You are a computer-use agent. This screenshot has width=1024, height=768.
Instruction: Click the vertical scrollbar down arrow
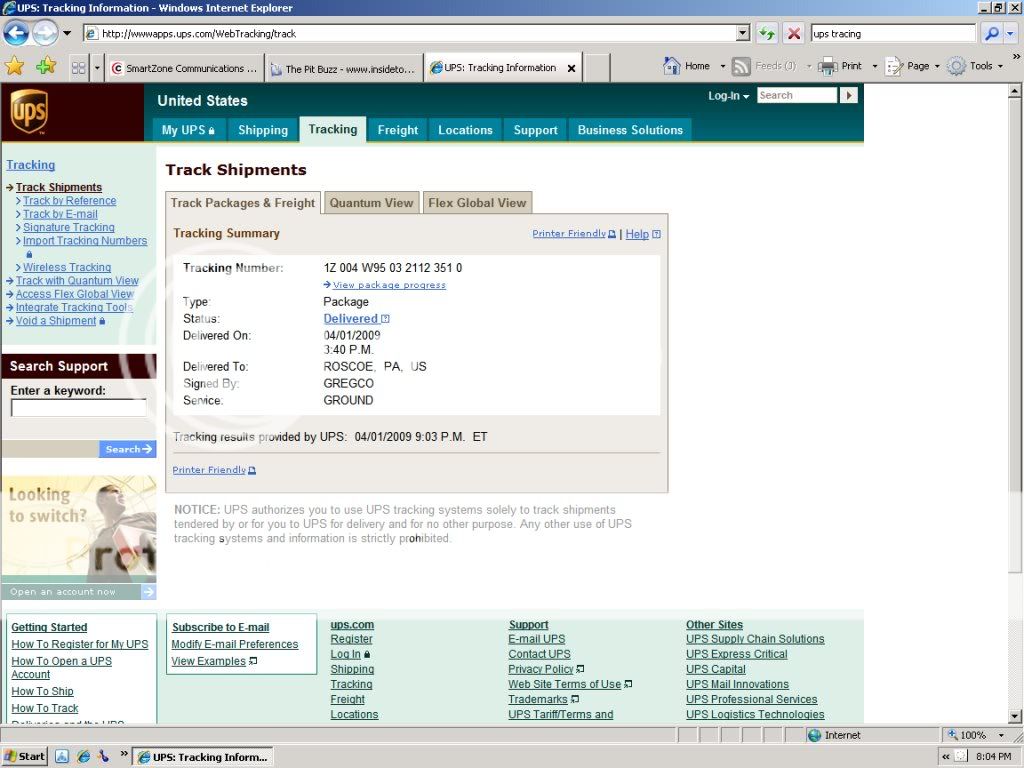tap(1015, 716)
